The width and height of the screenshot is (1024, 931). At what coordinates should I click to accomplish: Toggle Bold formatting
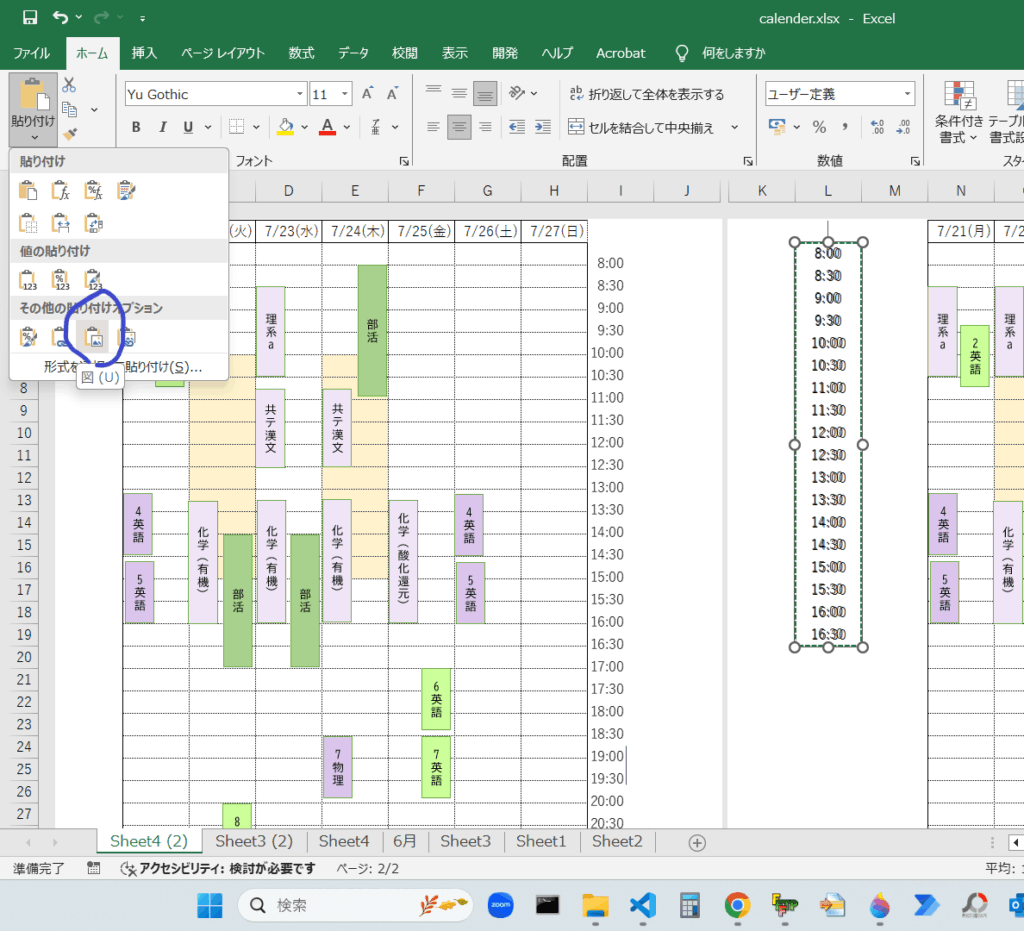pos(136,127)
